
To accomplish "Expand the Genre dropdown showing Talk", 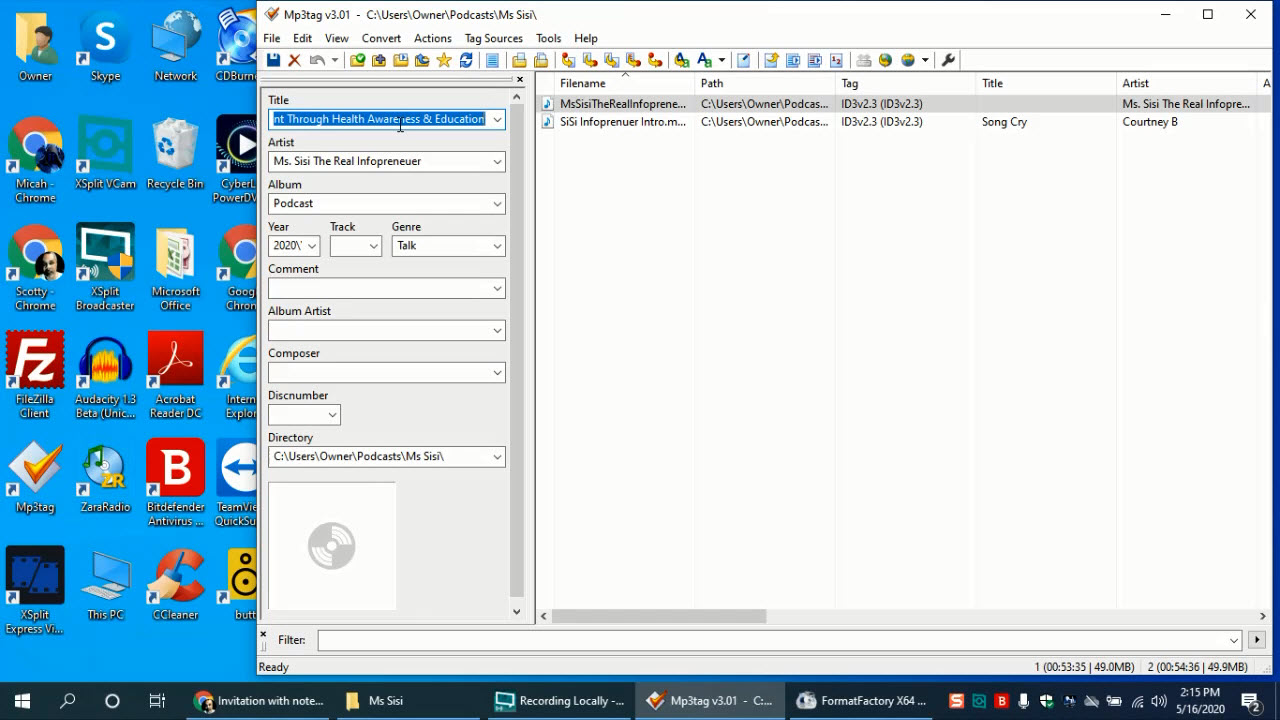I will click(x=497, y=246).
